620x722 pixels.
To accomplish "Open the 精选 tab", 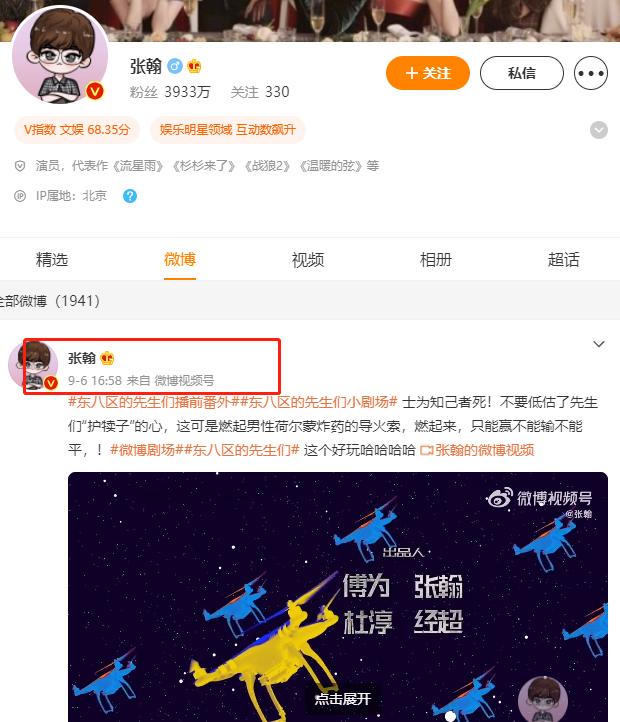I will (x=52, y=260).
